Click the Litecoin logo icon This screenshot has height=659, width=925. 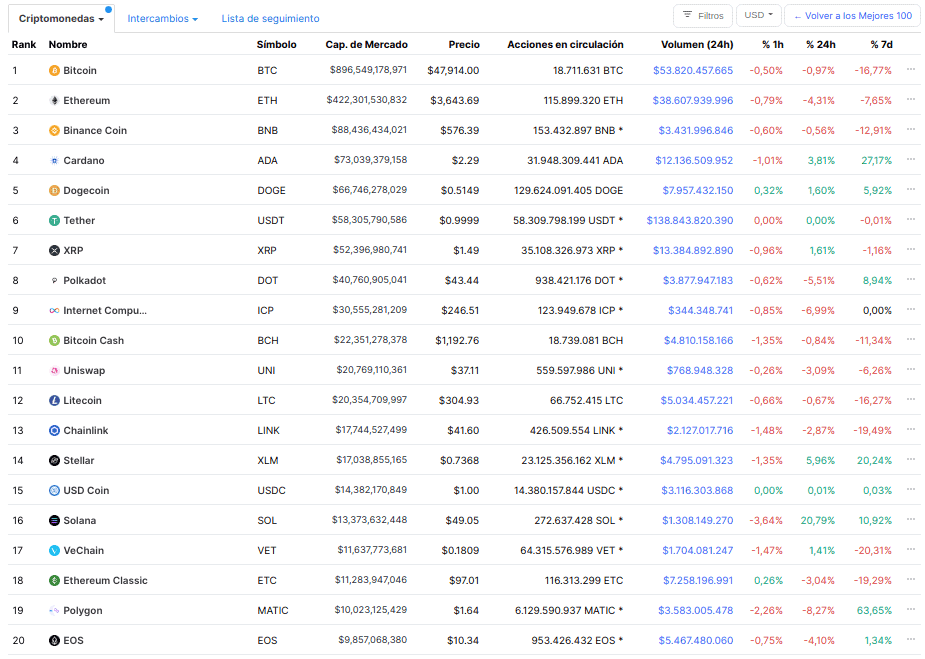54,401
